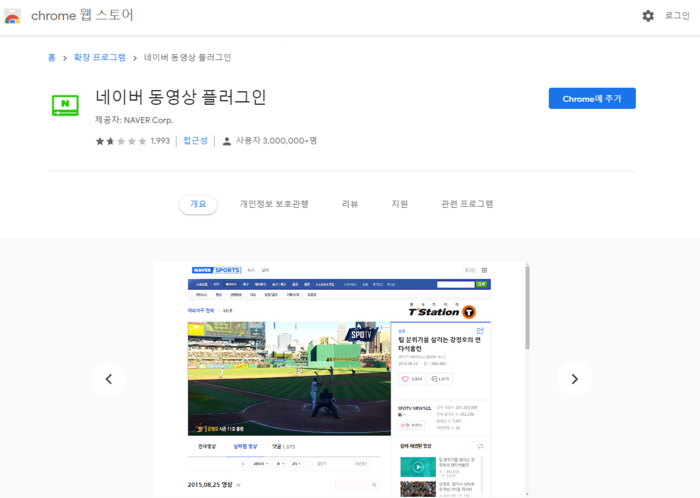Click the play button on the video thumbnail
Image resolution: width=700 pixels, height=498 pixels.
click(x=418, y=467)
